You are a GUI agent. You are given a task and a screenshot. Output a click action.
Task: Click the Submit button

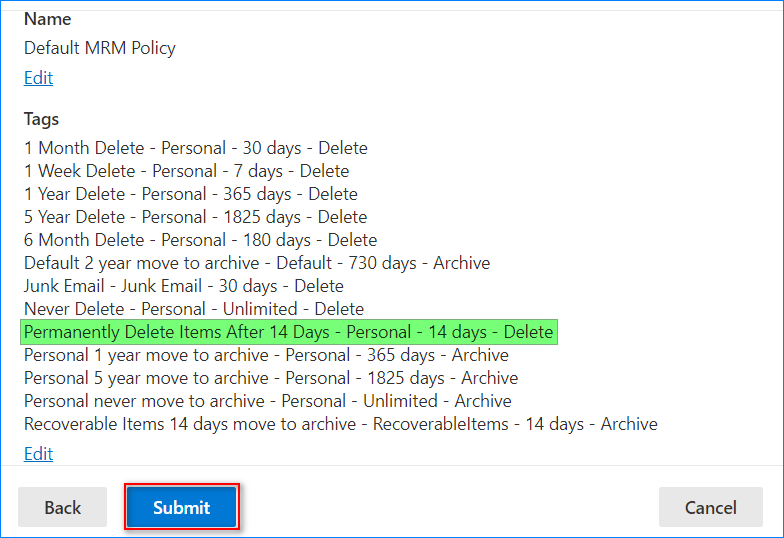(x=181, y=507)
